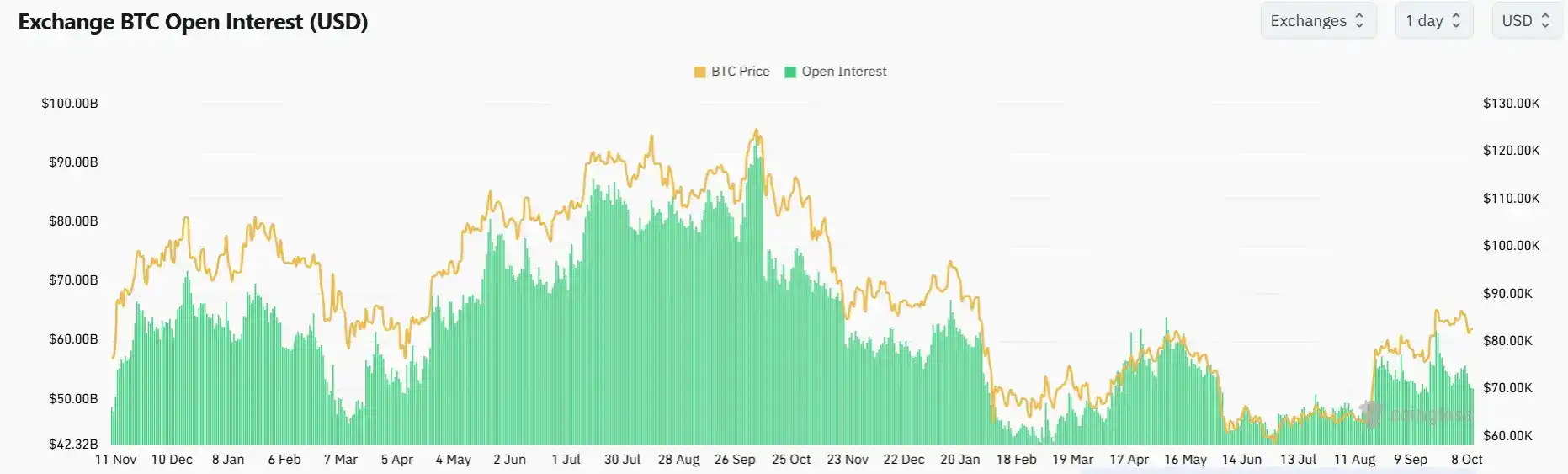Click the green Open Interest legend swatch
This screenshot has height=474, width=1568.
click(x=790, y=72)
